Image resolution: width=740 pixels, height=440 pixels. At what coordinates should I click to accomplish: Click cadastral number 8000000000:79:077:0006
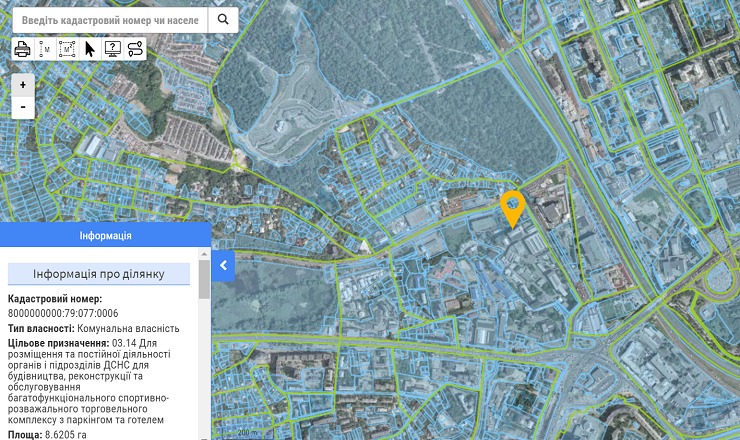63,313
